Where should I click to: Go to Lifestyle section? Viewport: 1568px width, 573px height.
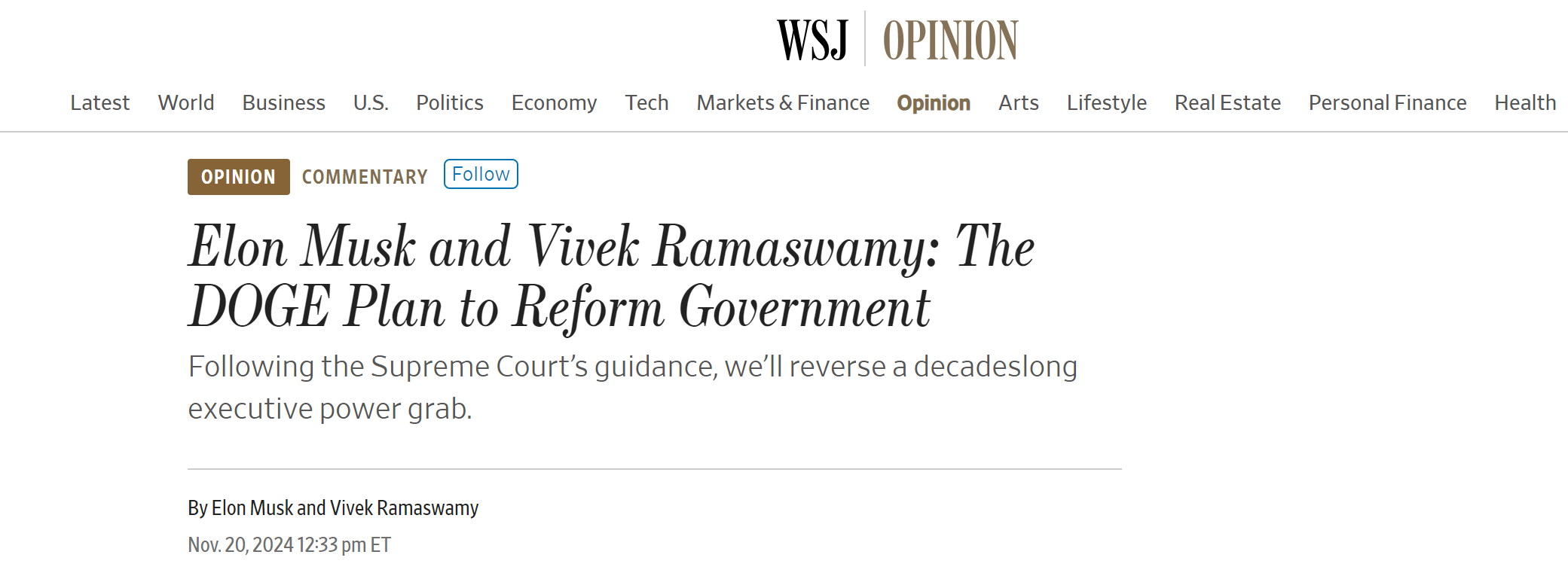coord(1106,102)
